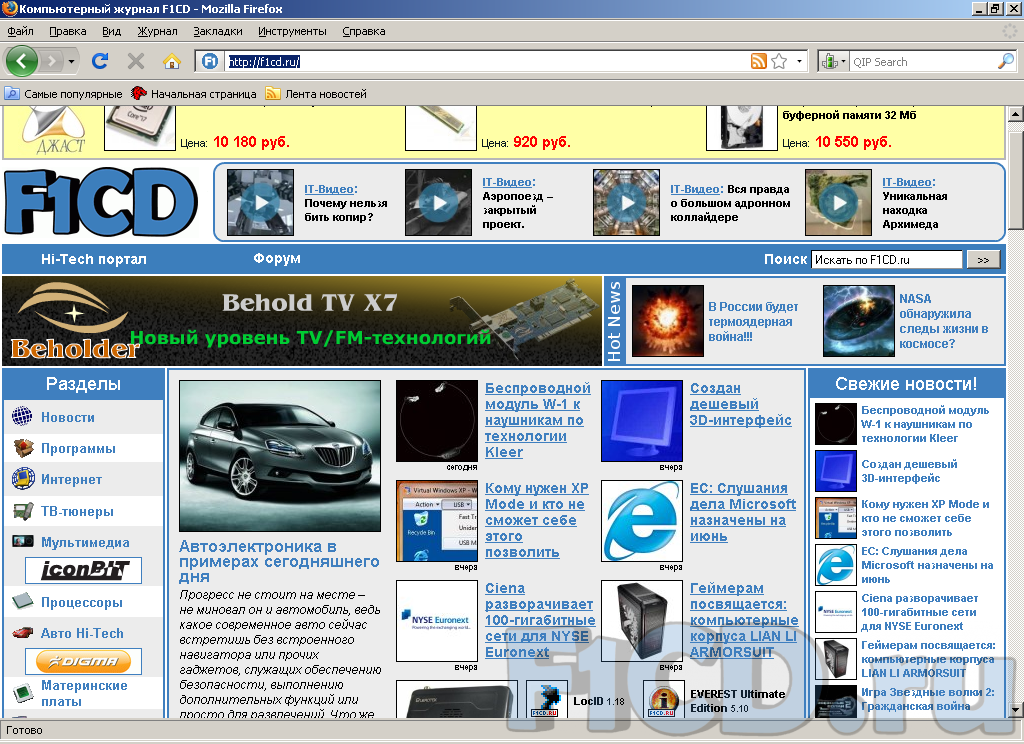Click the Forward navigation arrow
1024x744 pixels.
coord(51,61)
